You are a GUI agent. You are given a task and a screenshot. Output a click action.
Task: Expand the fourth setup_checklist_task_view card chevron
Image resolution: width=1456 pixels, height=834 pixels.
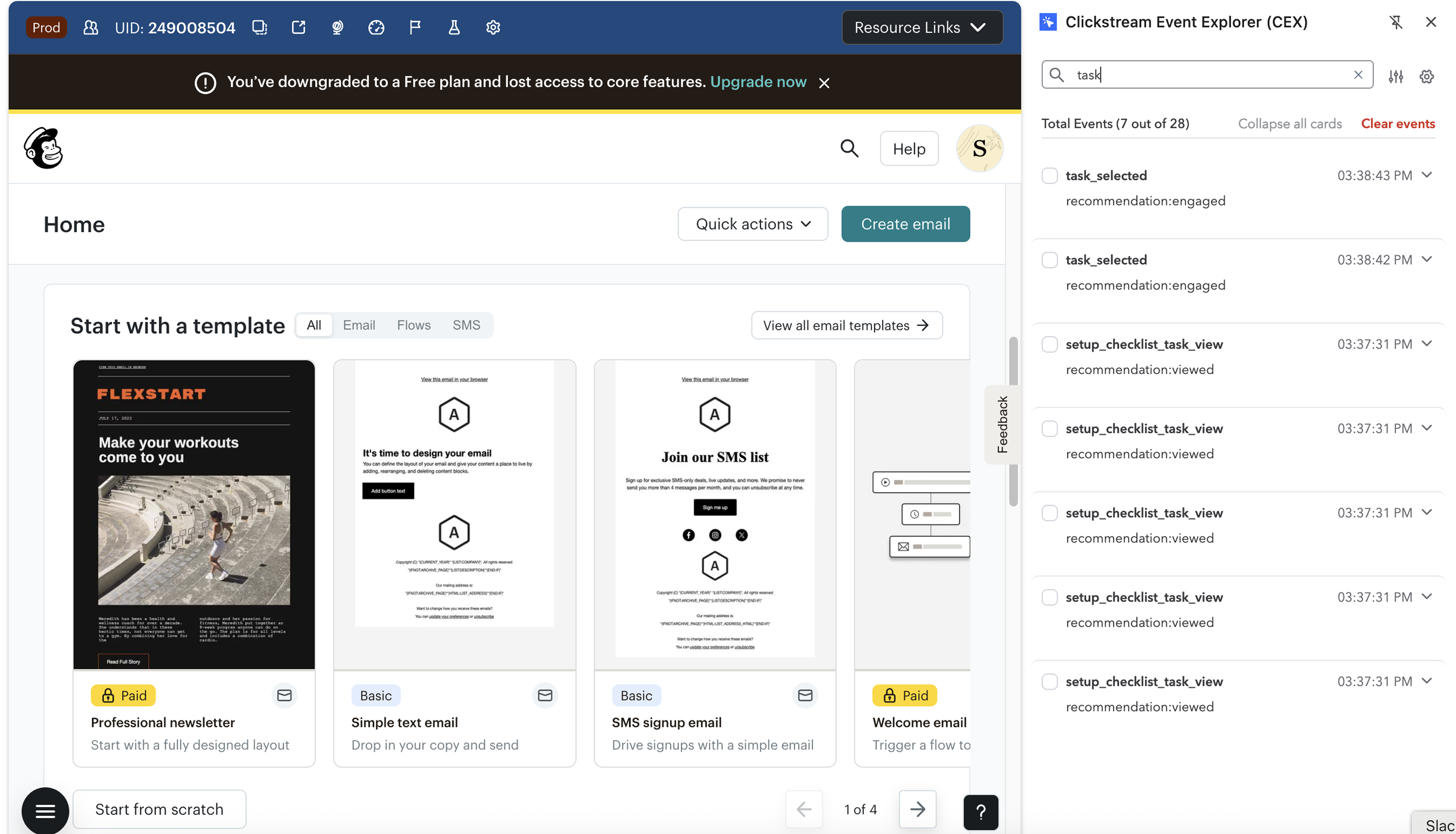pos(1427,596)
